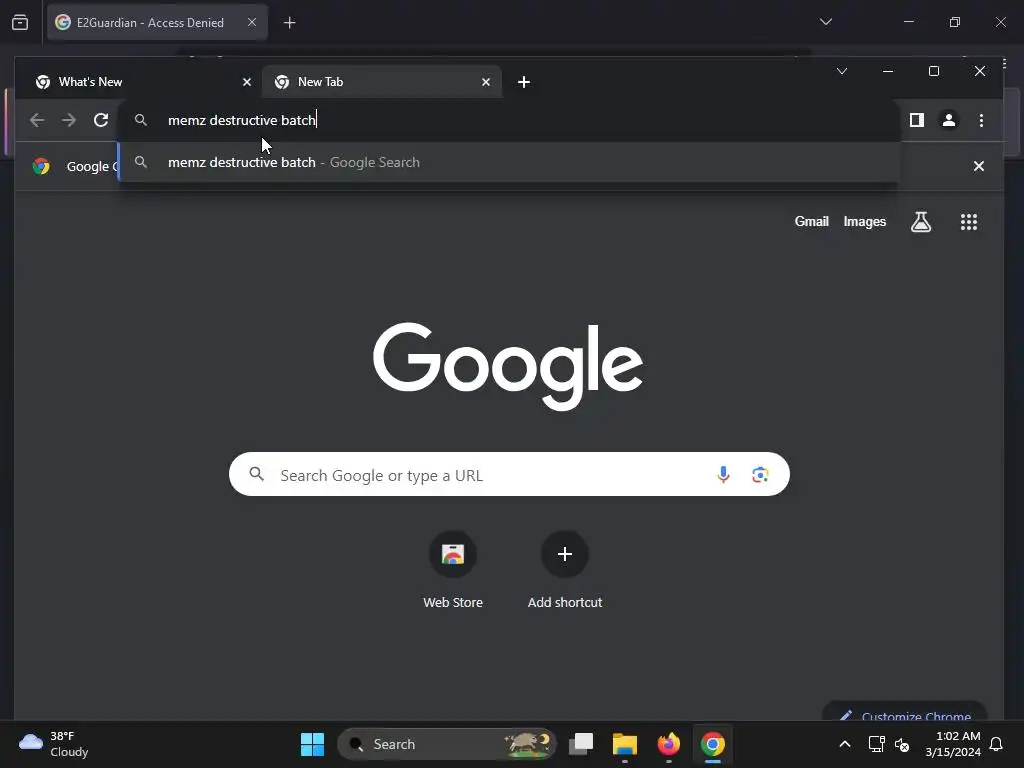1024x768 pixels.
Task: Start voice search with microphone icon
Action: [723, 475]
